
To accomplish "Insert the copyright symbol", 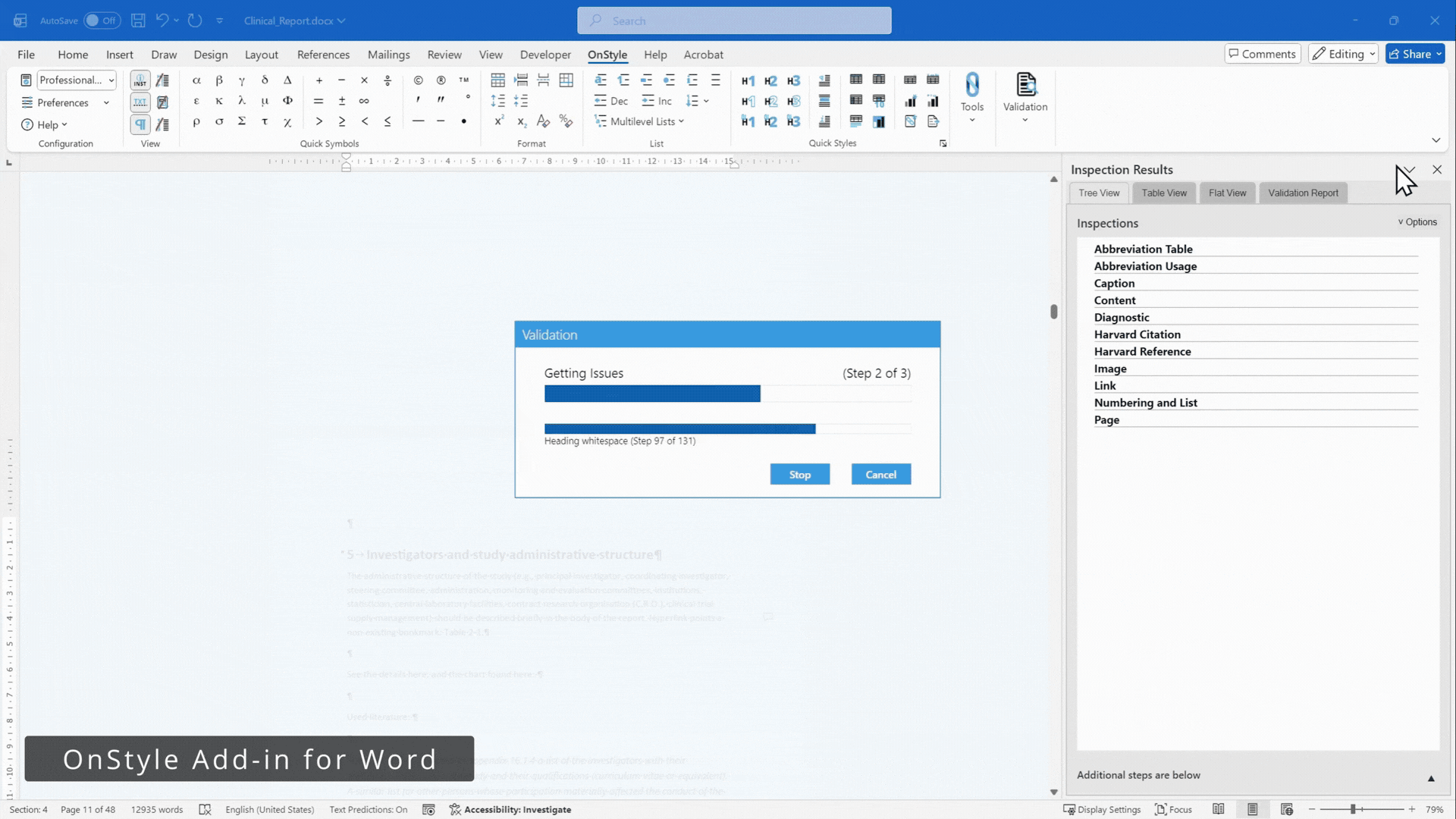I will 418,80.
